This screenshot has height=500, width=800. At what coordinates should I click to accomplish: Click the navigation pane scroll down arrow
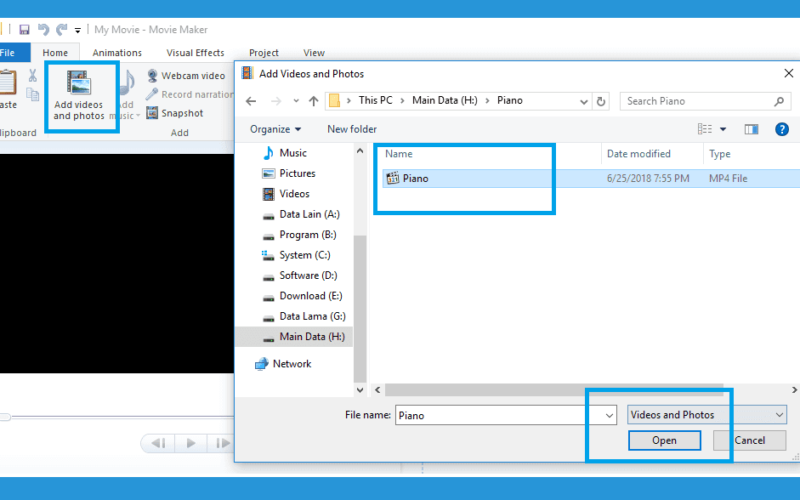coord(360,390)
